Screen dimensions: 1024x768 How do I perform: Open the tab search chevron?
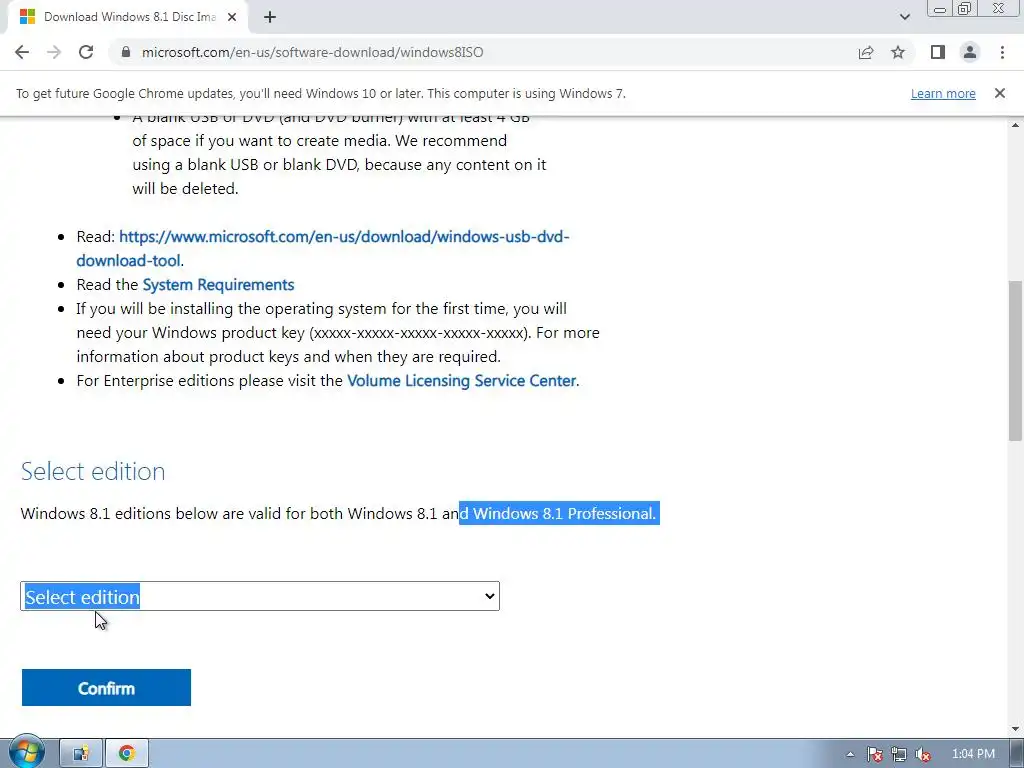(x=904, y=17)
